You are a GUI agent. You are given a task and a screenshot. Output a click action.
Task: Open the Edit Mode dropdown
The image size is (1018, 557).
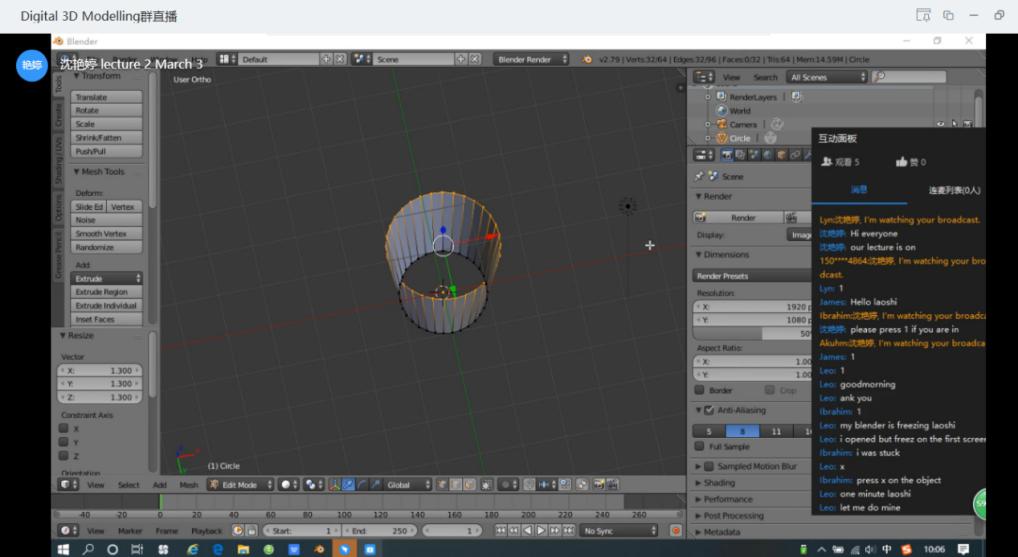click(239, 485)
